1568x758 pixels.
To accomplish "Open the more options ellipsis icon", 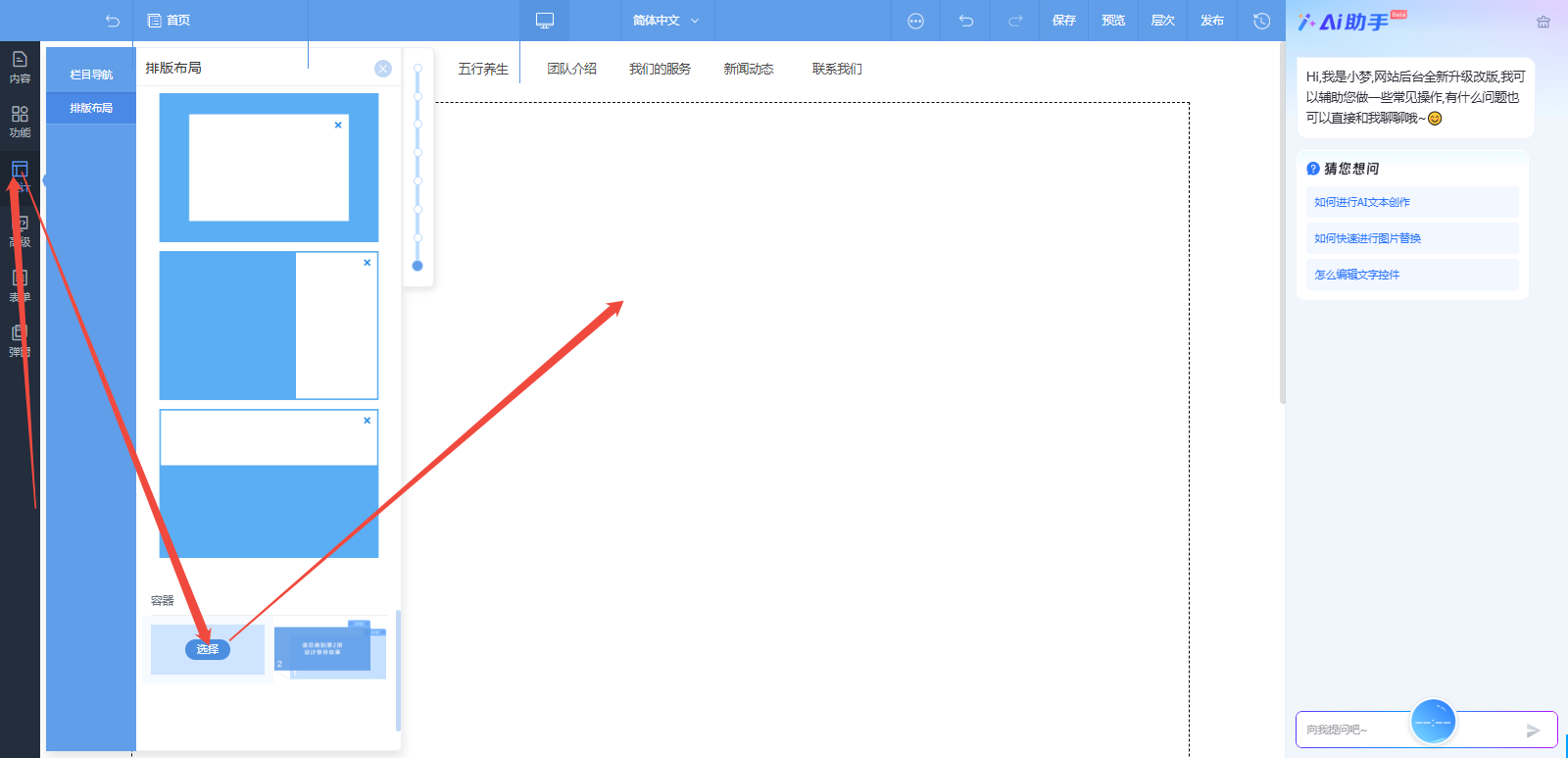I will [915, 21].
